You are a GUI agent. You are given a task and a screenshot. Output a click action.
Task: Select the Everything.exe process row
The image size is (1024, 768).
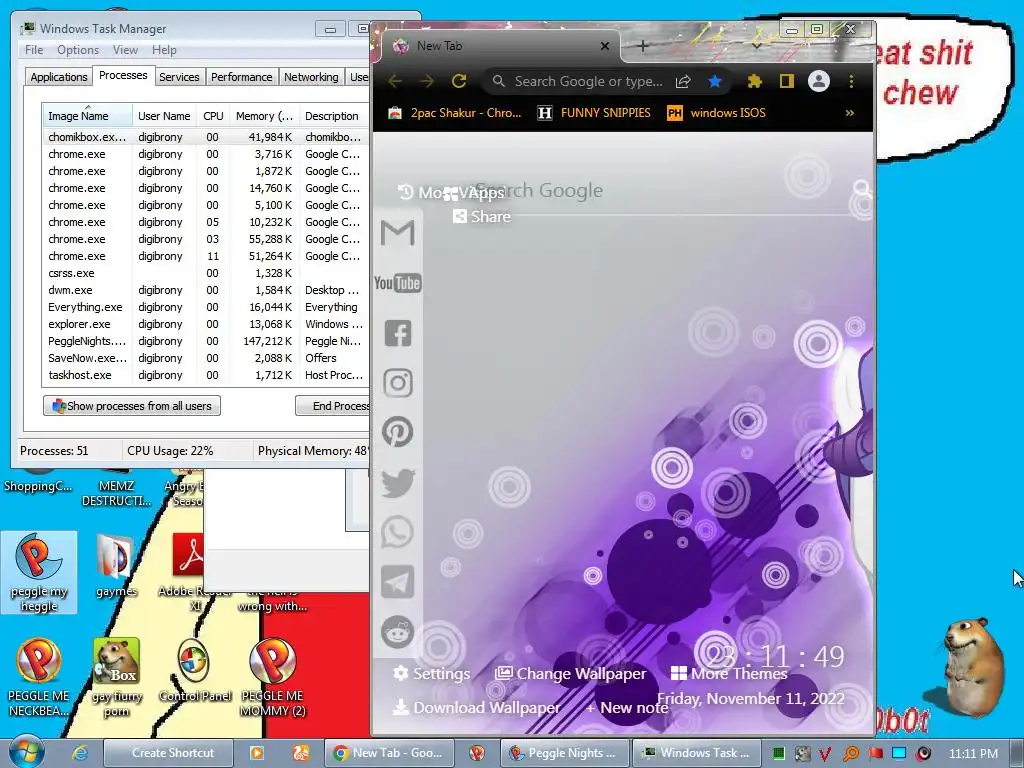[x=205, y=307]
